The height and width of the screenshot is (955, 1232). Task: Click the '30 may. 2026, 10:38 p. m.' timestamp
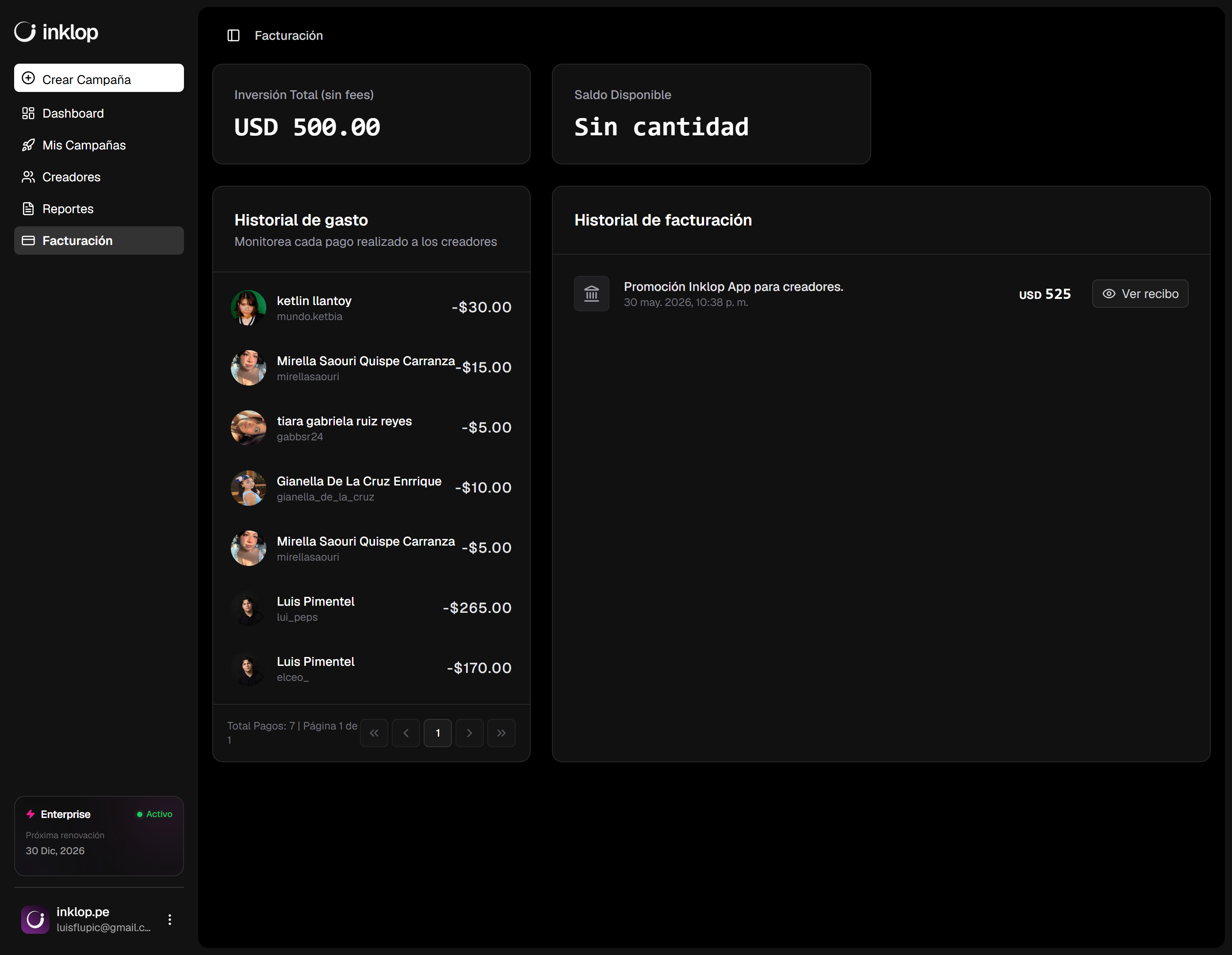(686, 302)
